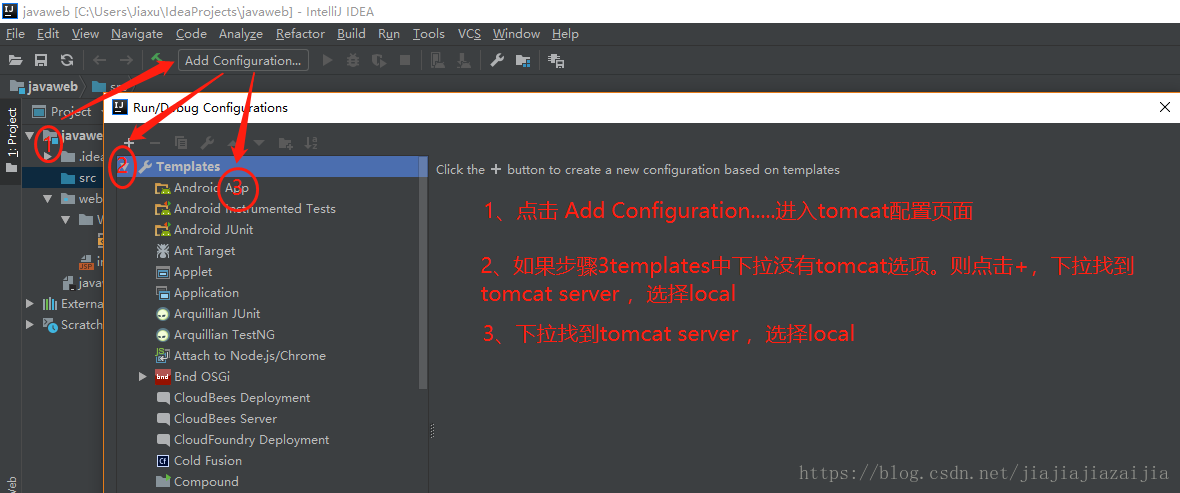
Task: Collapse the javaweb project root node
Action: pos(29,135)
